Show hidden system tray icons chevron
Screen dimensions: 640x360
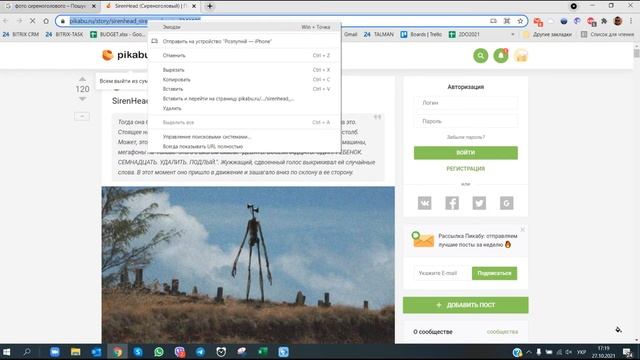529,351
